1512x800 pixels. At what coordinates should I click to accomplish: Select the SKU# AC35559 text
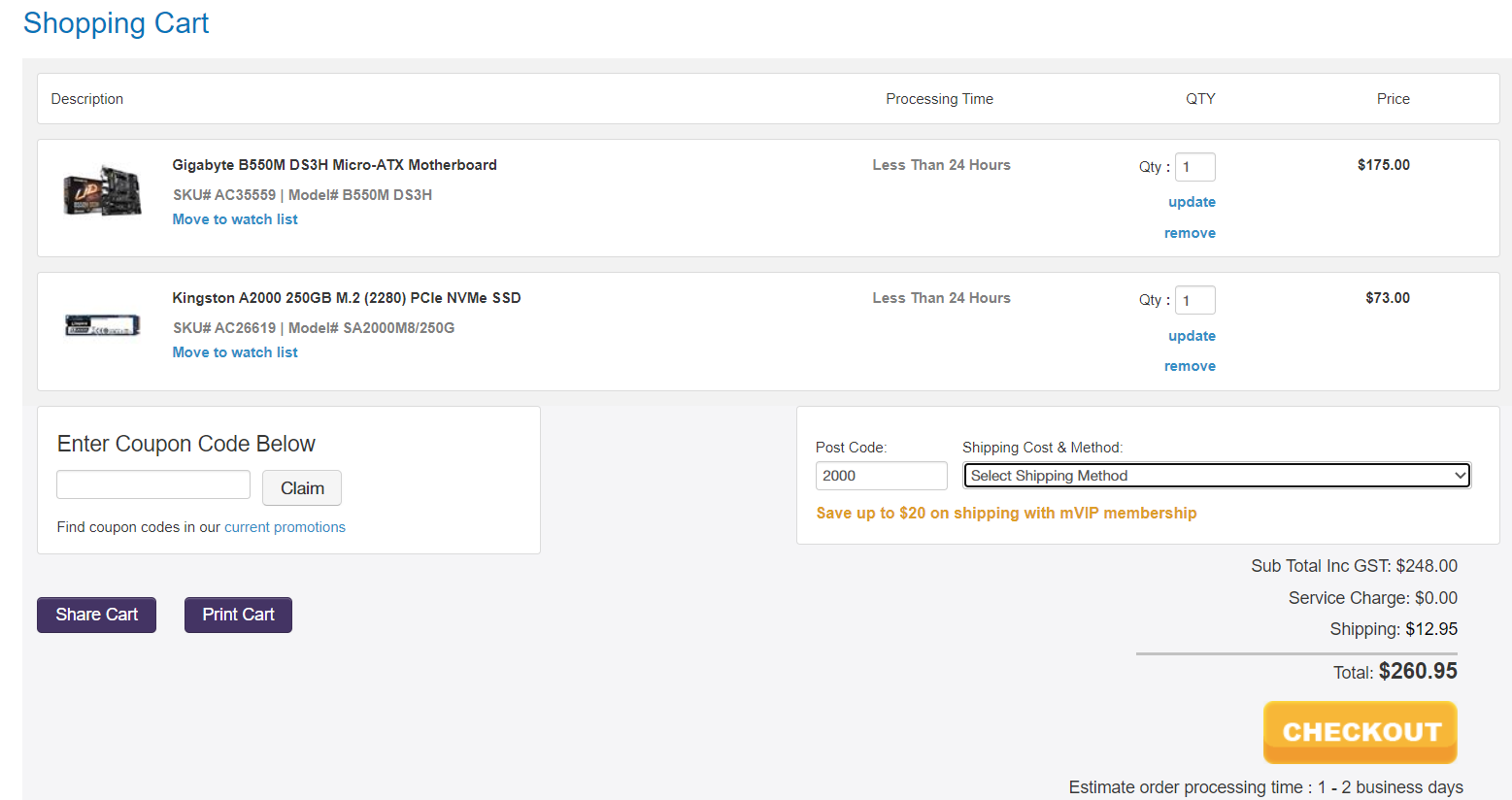pos(224,195)
